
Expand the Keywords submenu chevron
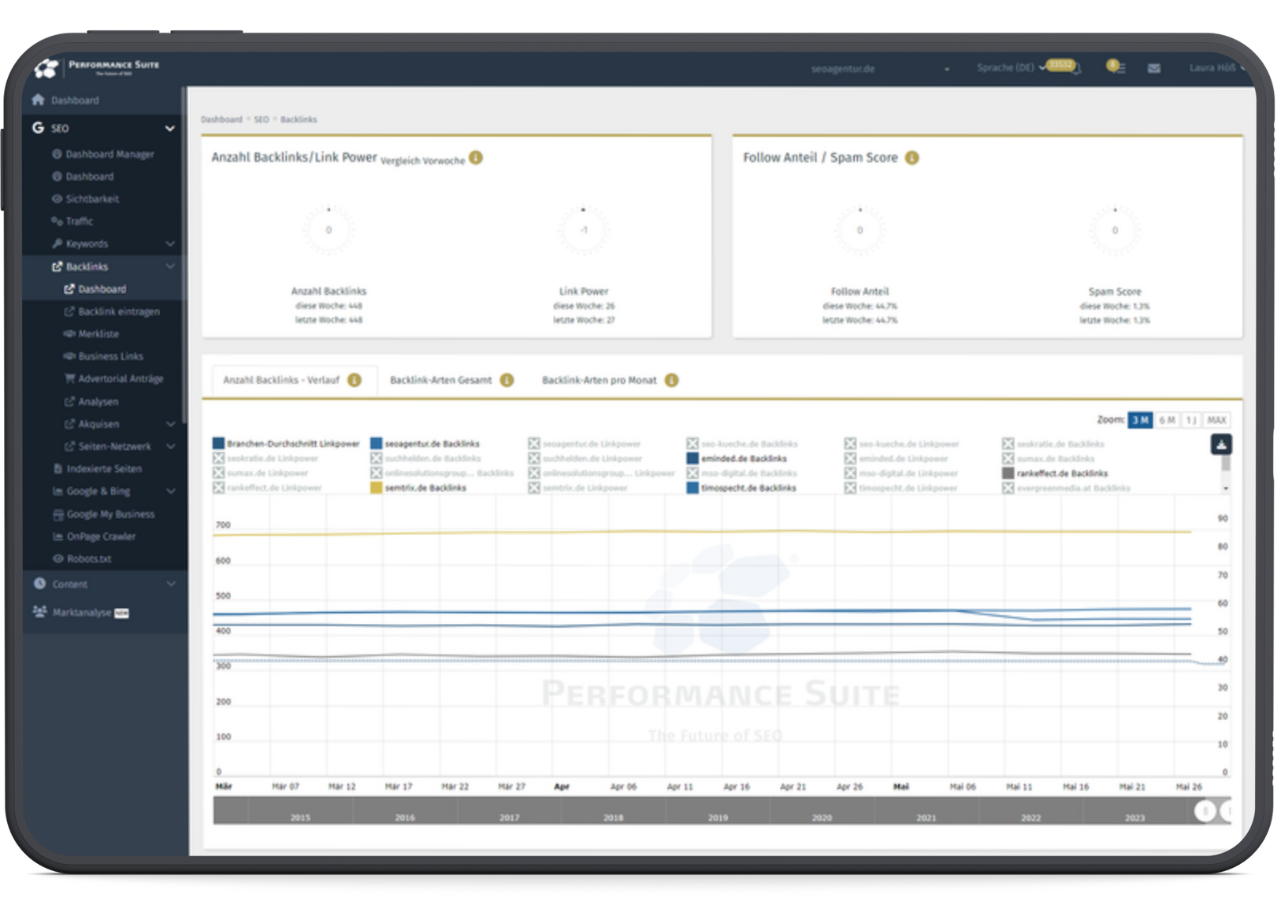tap(170, 244)
